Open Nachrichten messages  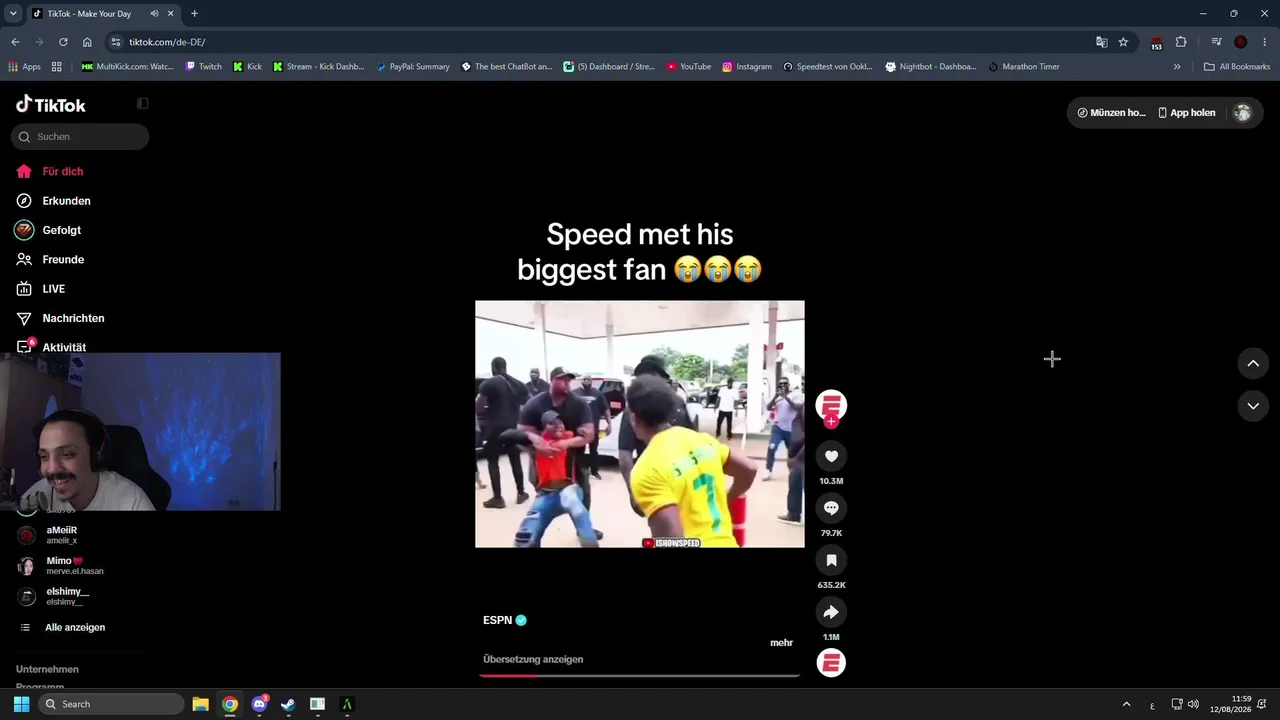pyautogui.click(x=73, y=318)
